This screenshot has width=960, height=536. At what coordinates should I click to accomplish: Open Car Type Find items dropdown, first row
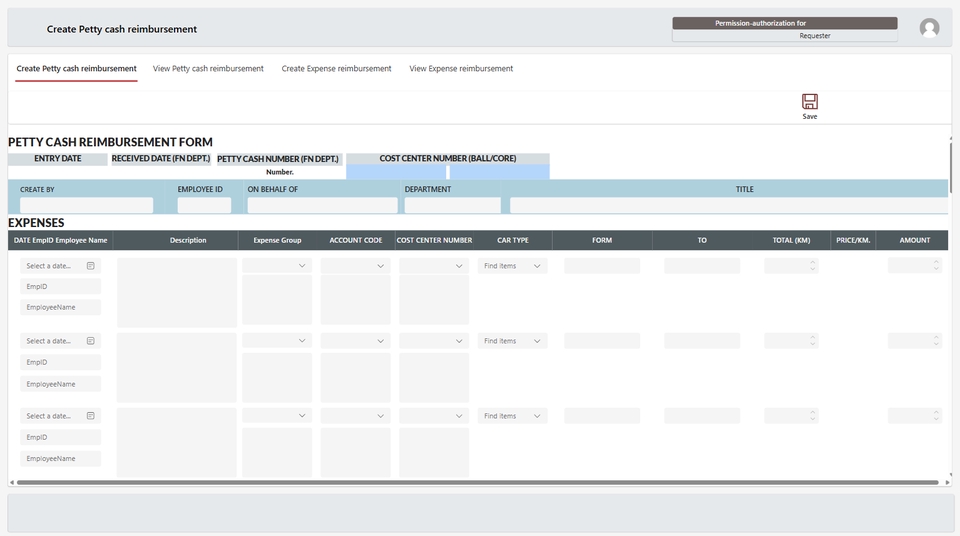512,266
